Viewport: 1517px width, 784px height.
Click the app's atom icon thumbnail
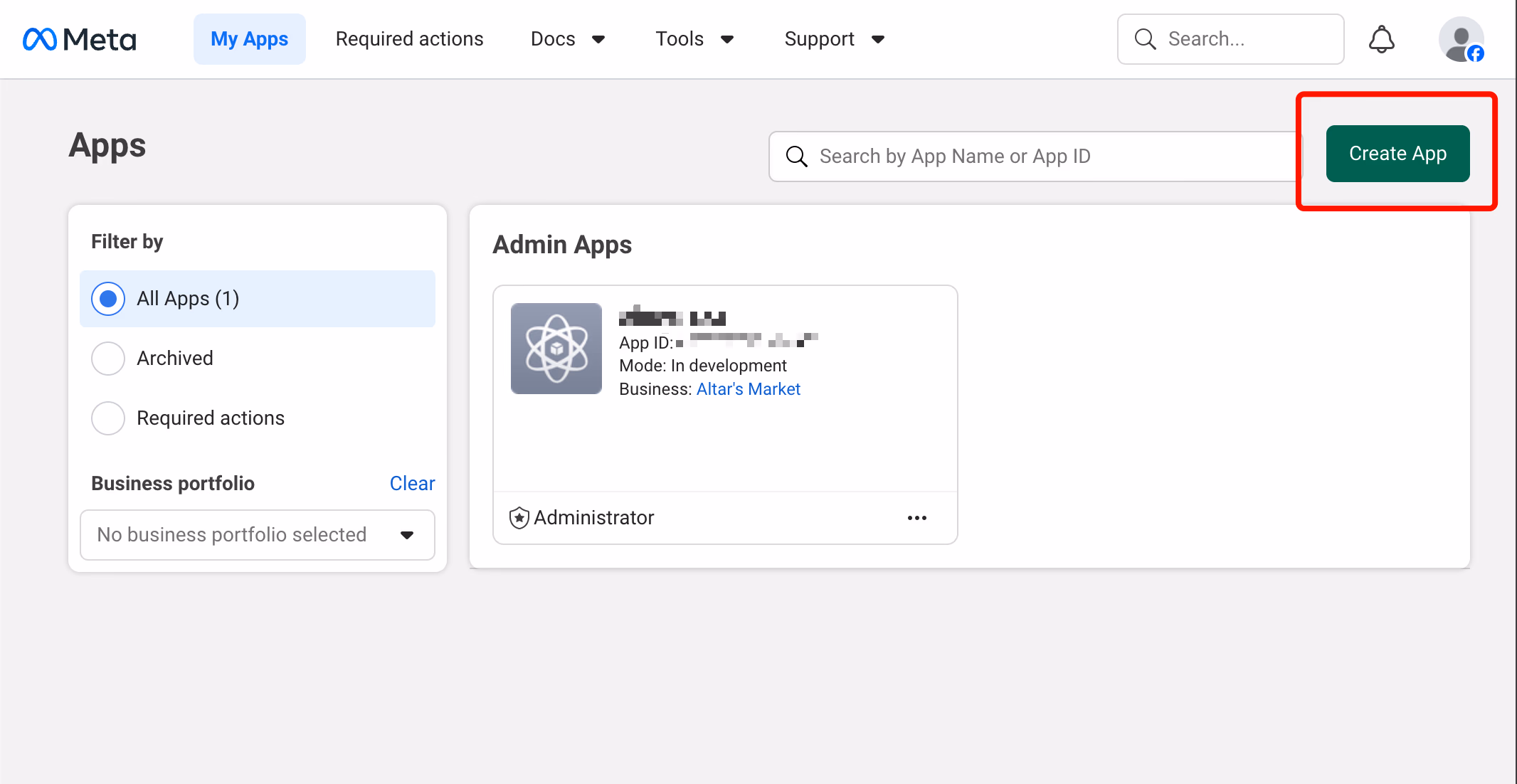(556, 349)
